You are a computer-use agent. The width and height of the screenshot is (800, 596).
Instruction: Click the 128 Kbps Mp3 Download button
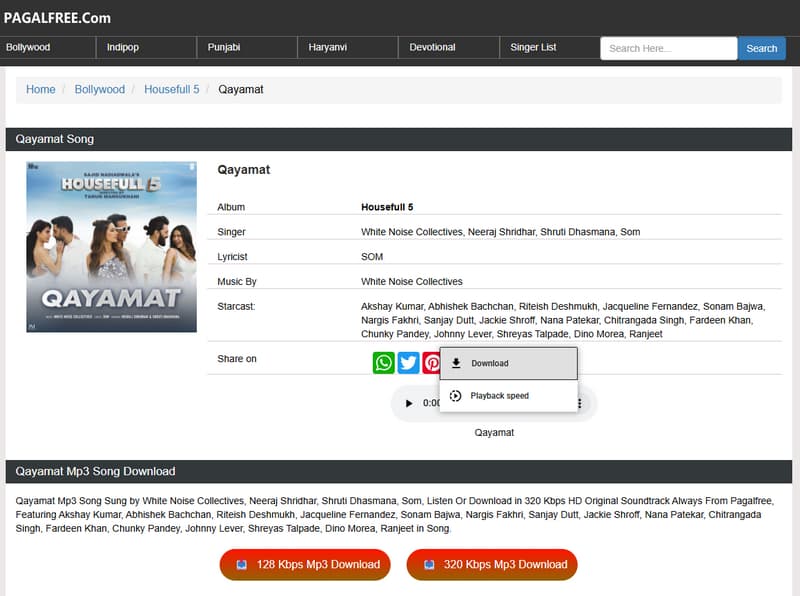pyautogui.click(x=306, y=565)
